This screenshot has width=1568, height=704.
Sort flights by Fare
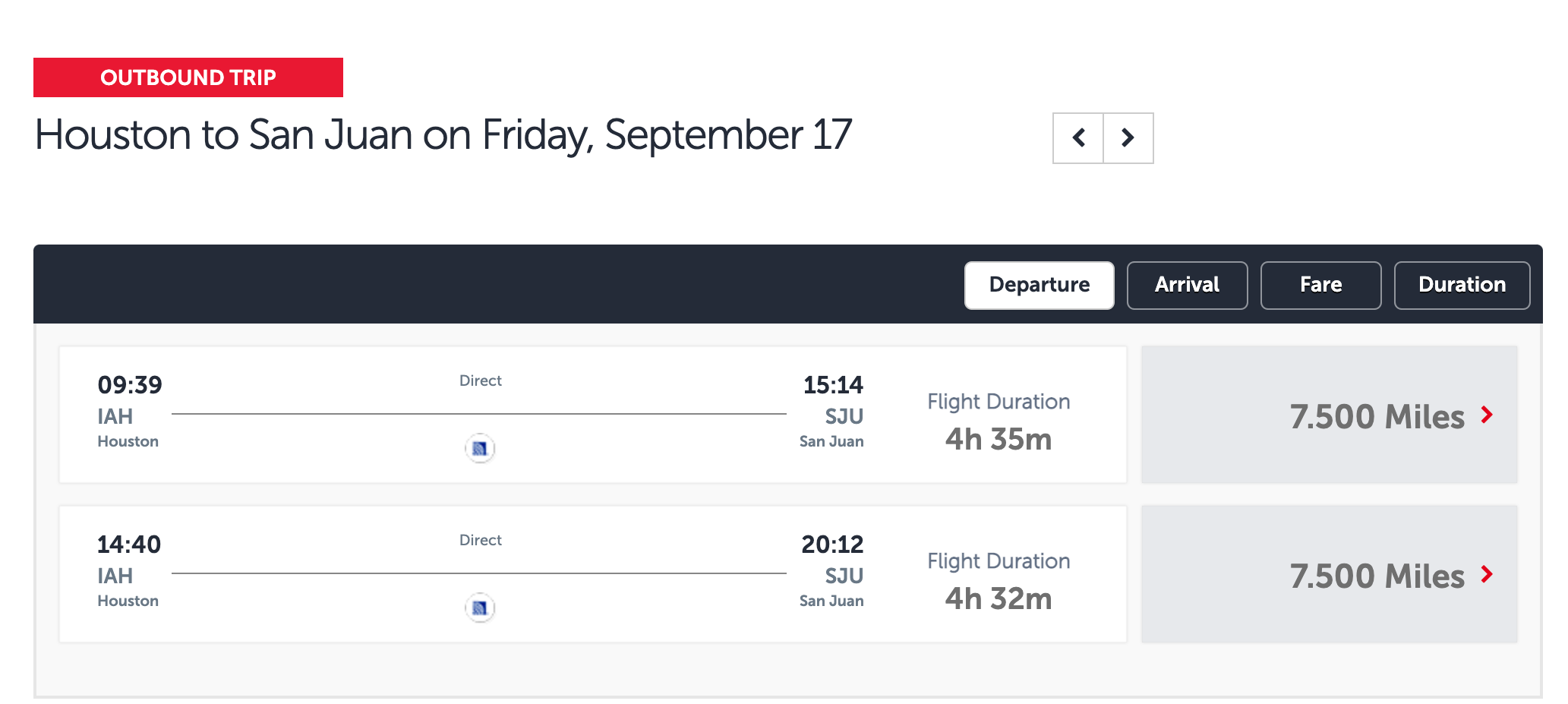coord(1321,286)
